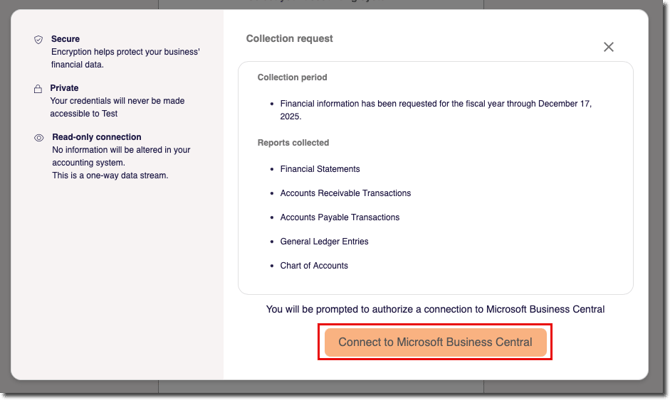This screenshot has width=670, height=400.
Task: Click the 'Reports collected' label
Action: click(x=293, y=143)
